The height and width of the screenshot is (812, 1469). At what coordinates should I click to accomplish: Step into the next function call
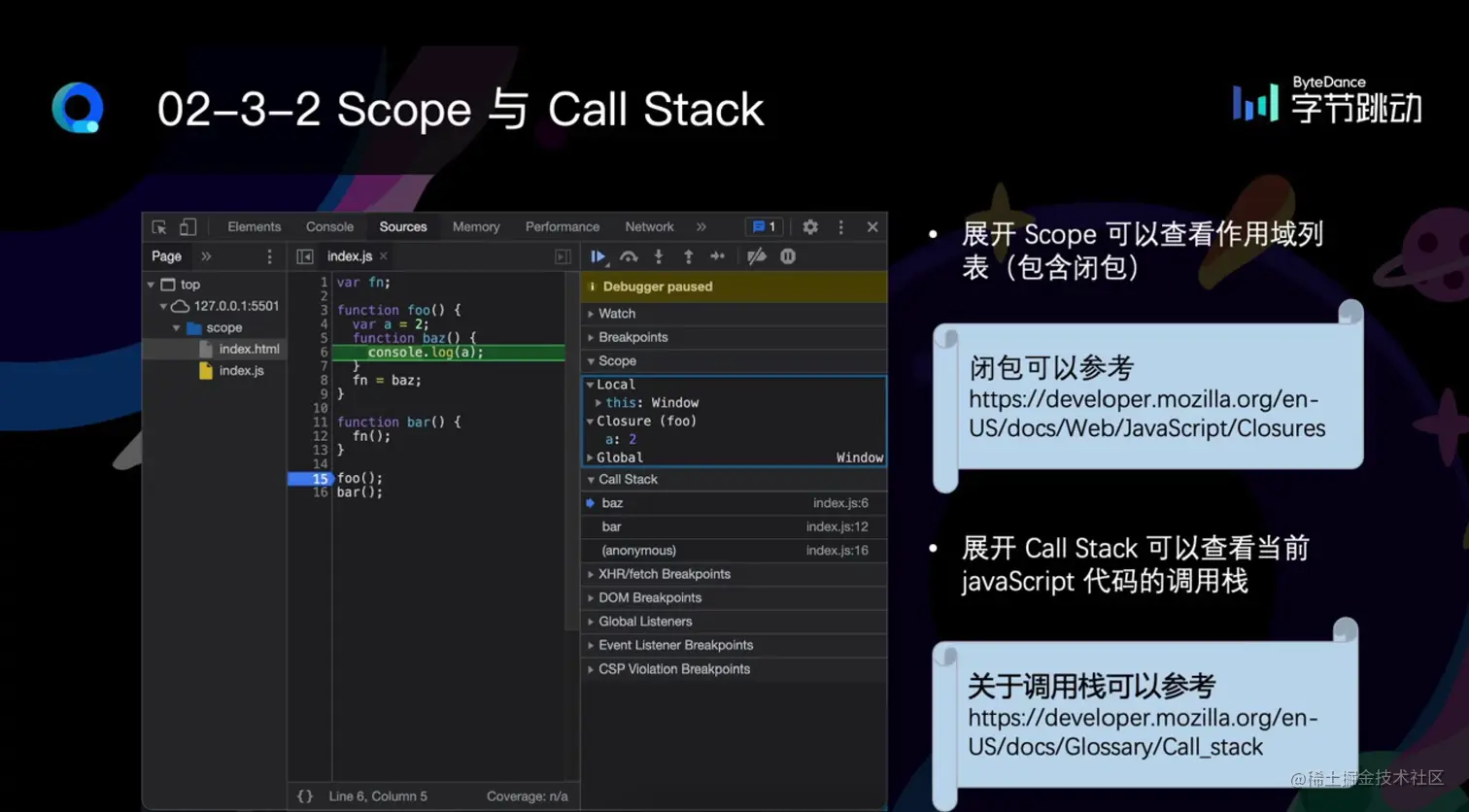coord(659,256)
